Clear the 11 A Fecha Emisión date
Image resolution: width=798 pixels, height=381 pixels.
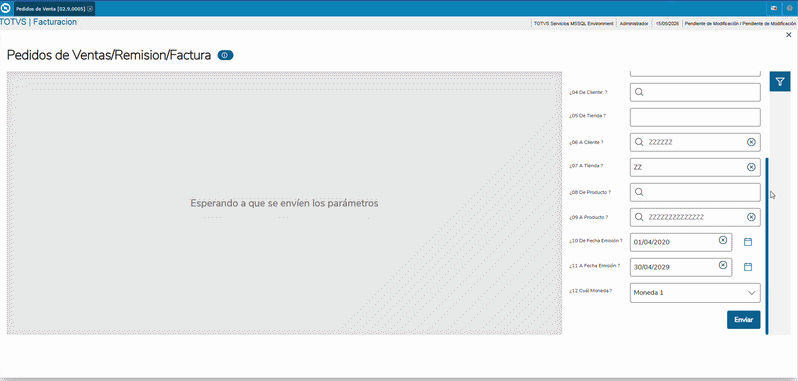pos(723,265)
